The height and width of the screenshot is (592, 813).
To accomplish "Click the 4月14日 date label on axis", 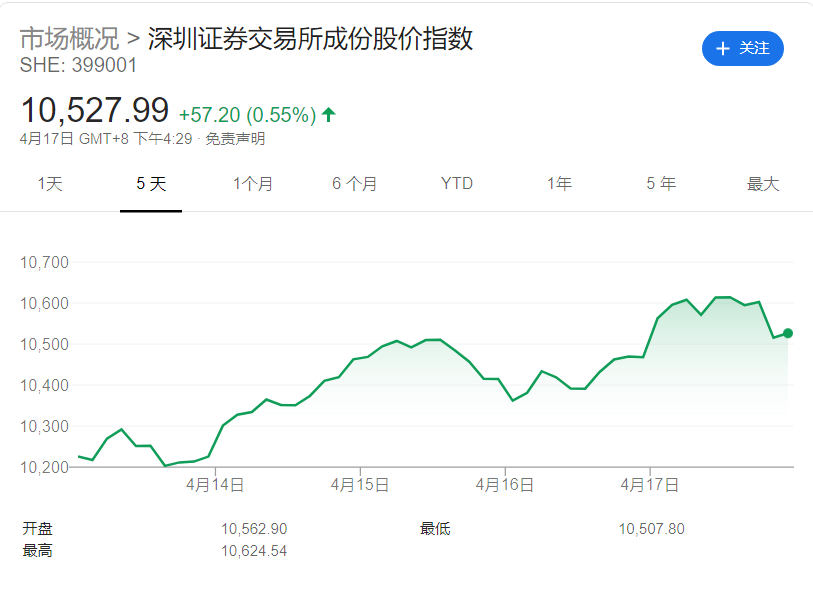I will (x=215, y=485).
